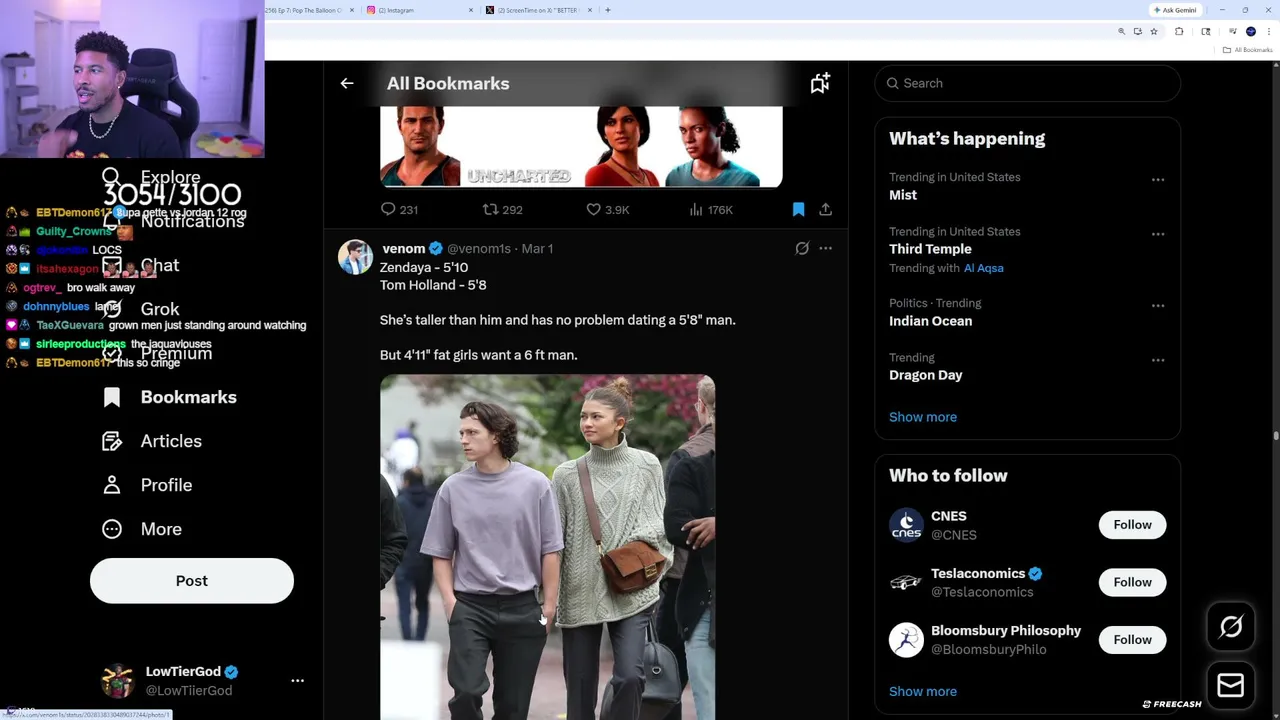Open the More sidebar menu

click(142, 529)
